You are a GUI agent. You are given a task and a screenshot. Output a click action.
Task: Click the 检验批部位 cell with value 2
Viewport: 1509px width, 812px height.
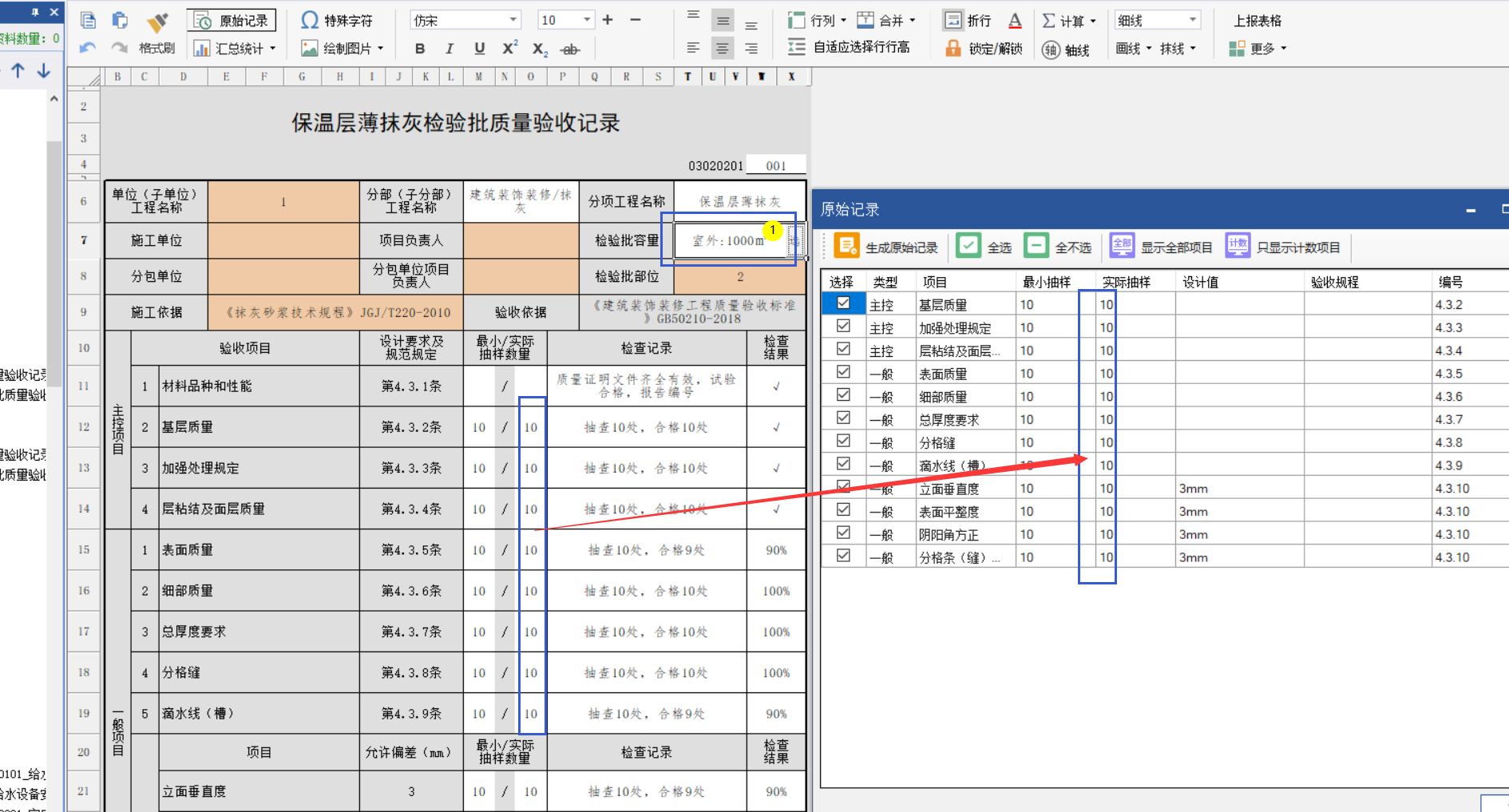point(740,276)
